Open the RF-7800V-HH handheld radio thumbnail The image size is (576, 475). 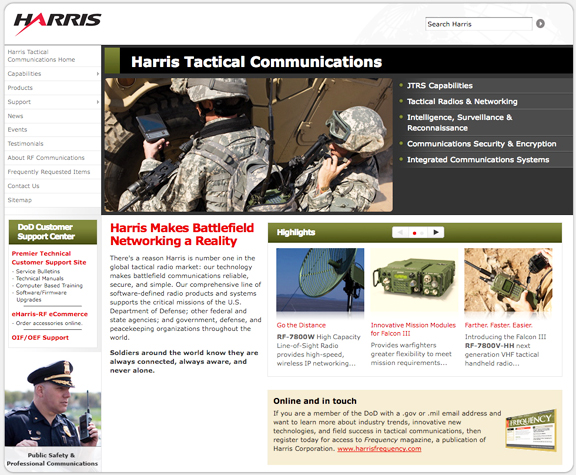tap(508, 280)
